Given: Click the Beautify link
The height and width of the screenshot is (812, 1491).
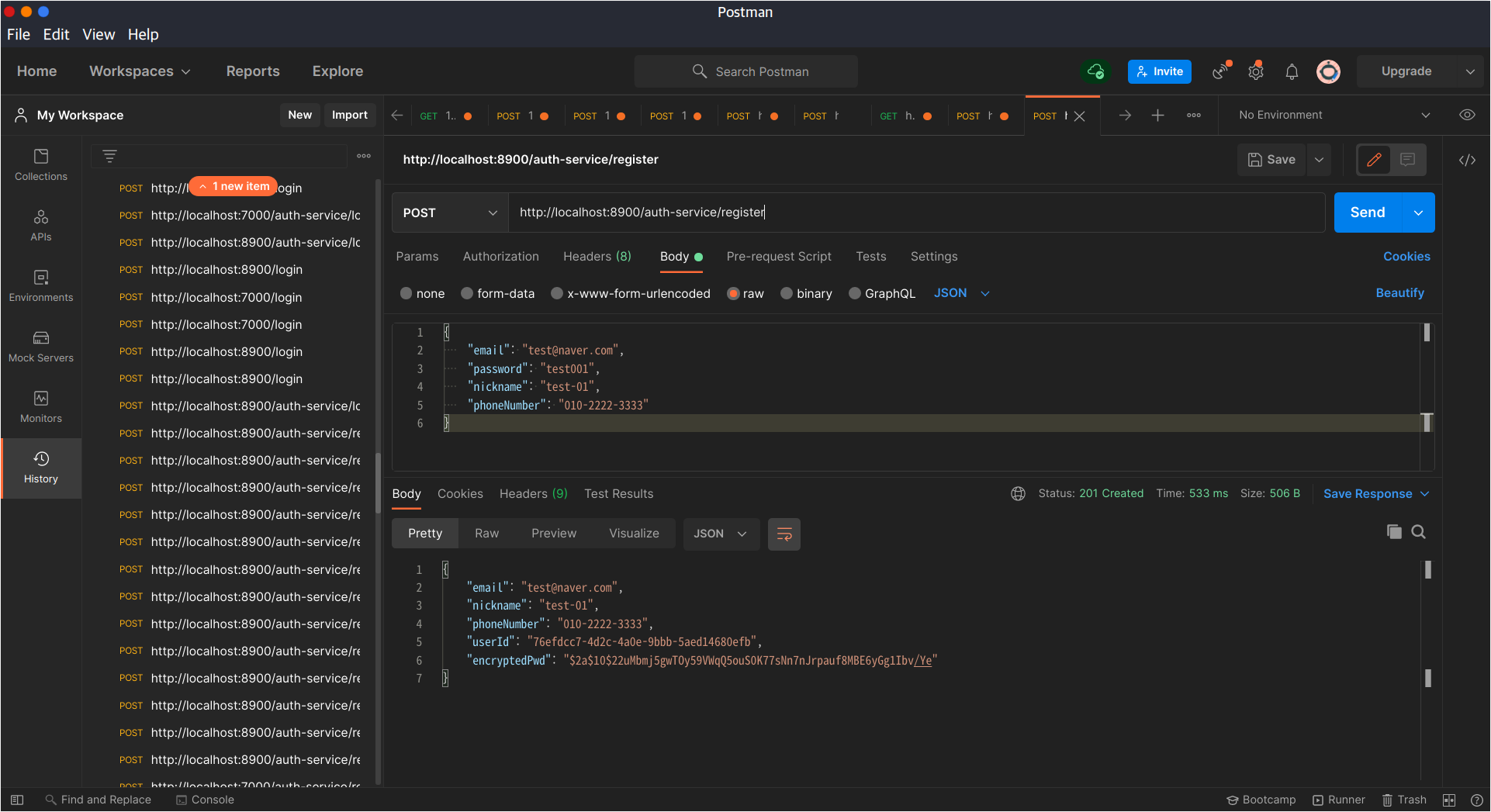Looking at the screenshot, I should coord(1399,293).
